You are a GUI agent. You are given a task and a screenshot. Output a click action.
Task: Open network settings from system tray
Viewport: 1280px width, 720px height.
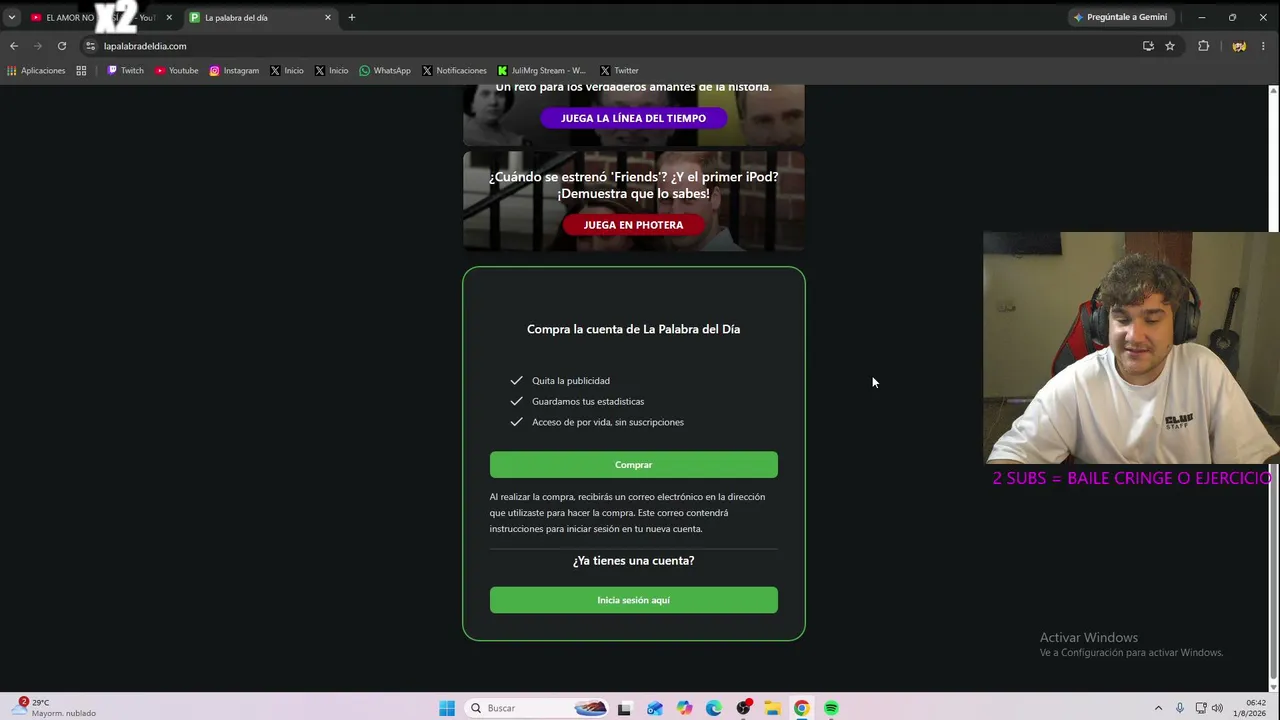coord(1201,708)
